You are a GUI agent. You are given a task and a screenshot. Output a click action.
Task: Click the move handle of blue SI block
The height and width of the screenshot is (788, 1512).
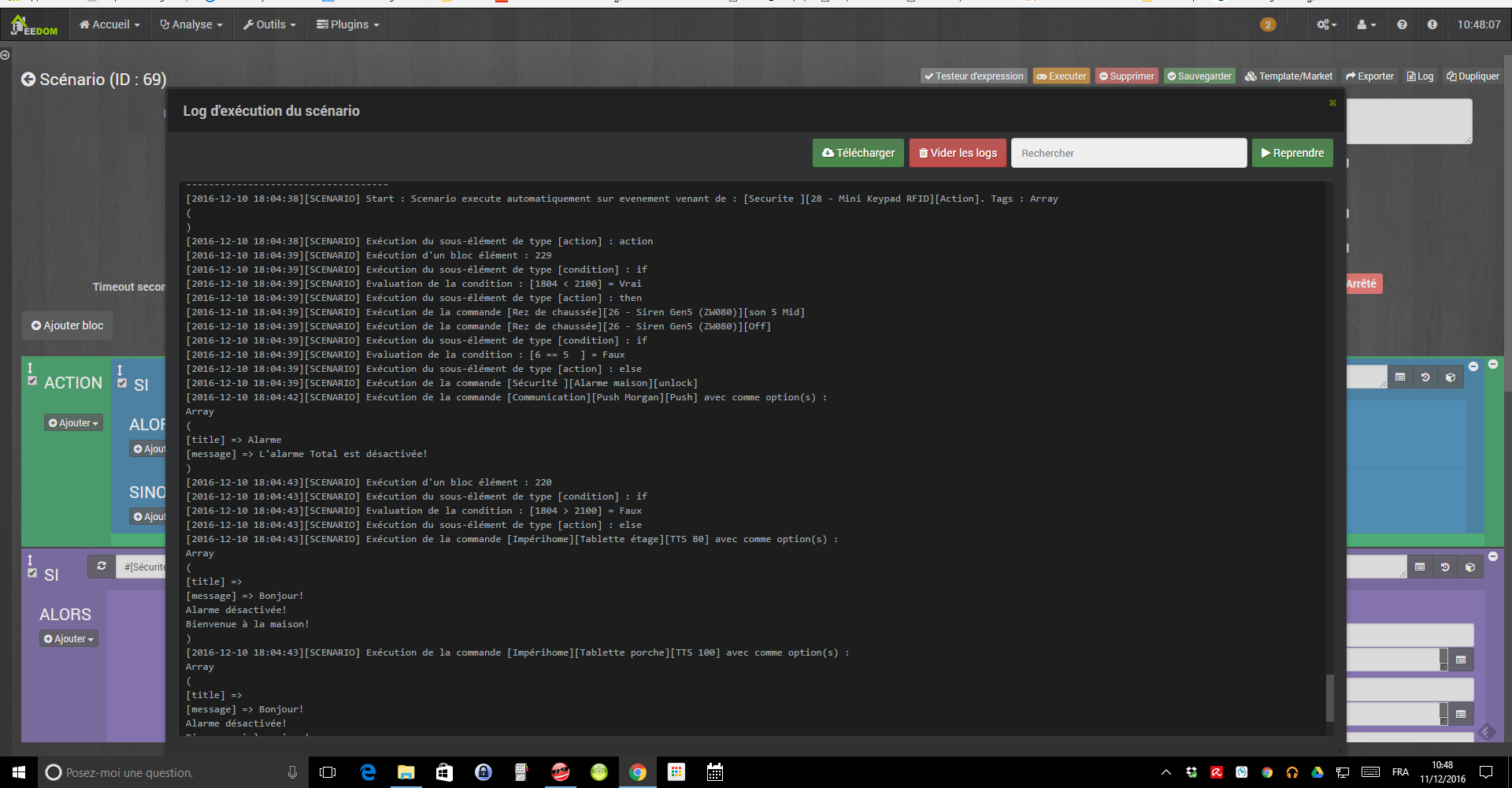pos(120,370)
